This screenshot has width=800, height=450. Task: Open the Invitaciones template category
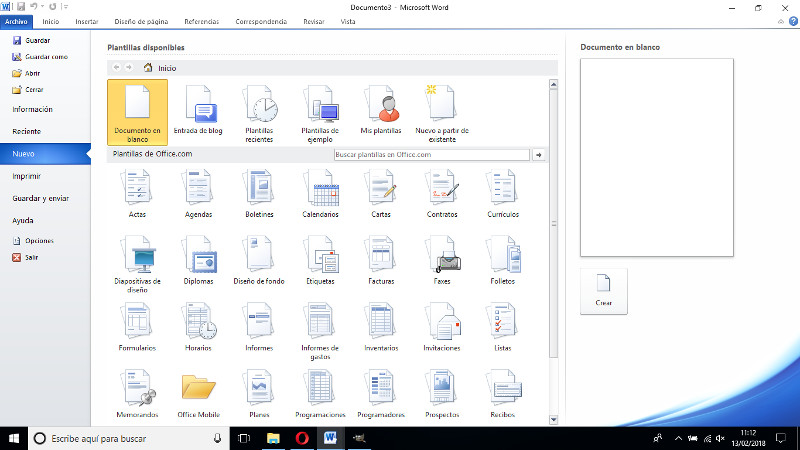point(442,328)
